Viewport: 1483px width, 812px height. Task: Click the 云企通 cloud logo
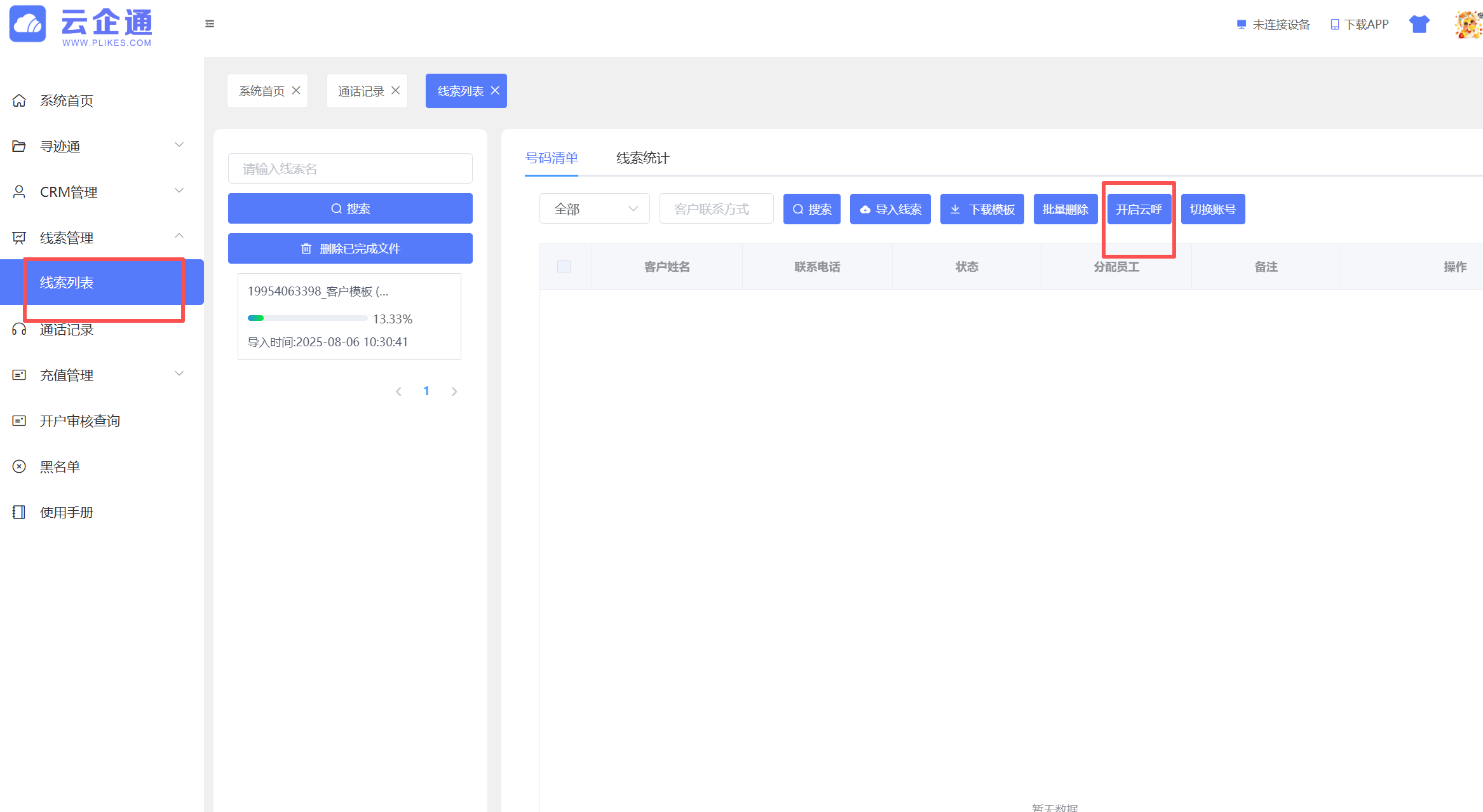click(28, 24)
